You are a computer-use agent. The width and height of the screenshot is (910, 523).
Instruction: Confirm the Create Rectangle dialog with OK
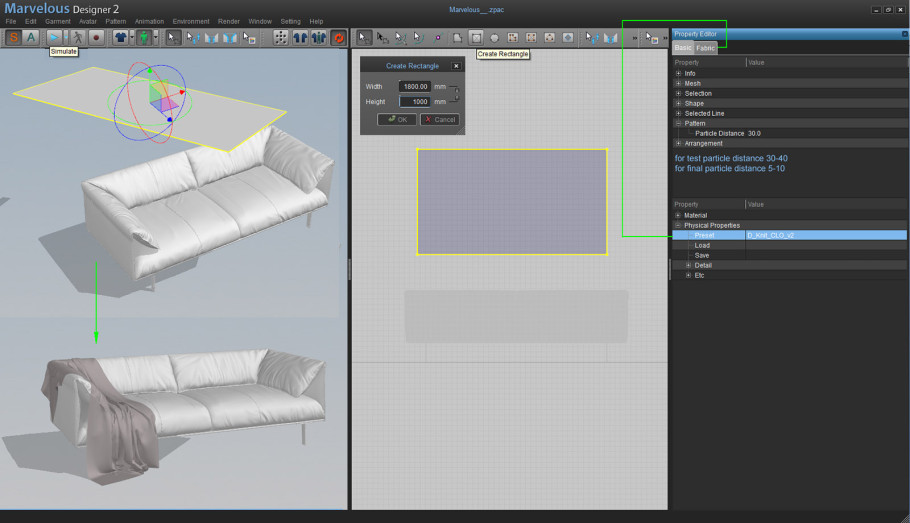point(397,120)
